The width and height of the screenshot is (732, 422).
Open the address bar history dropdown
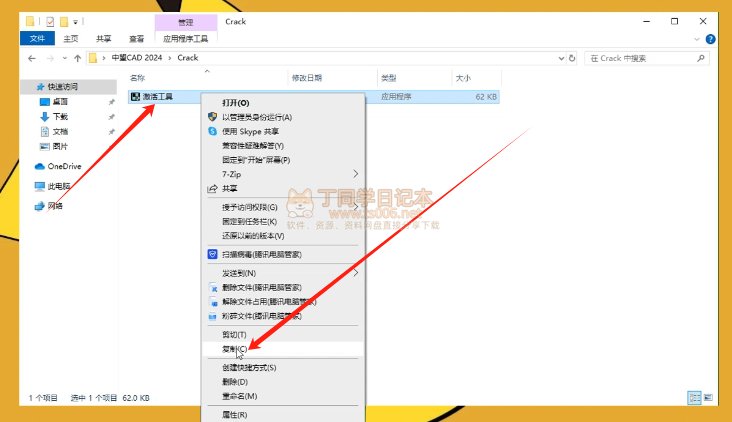561,58
